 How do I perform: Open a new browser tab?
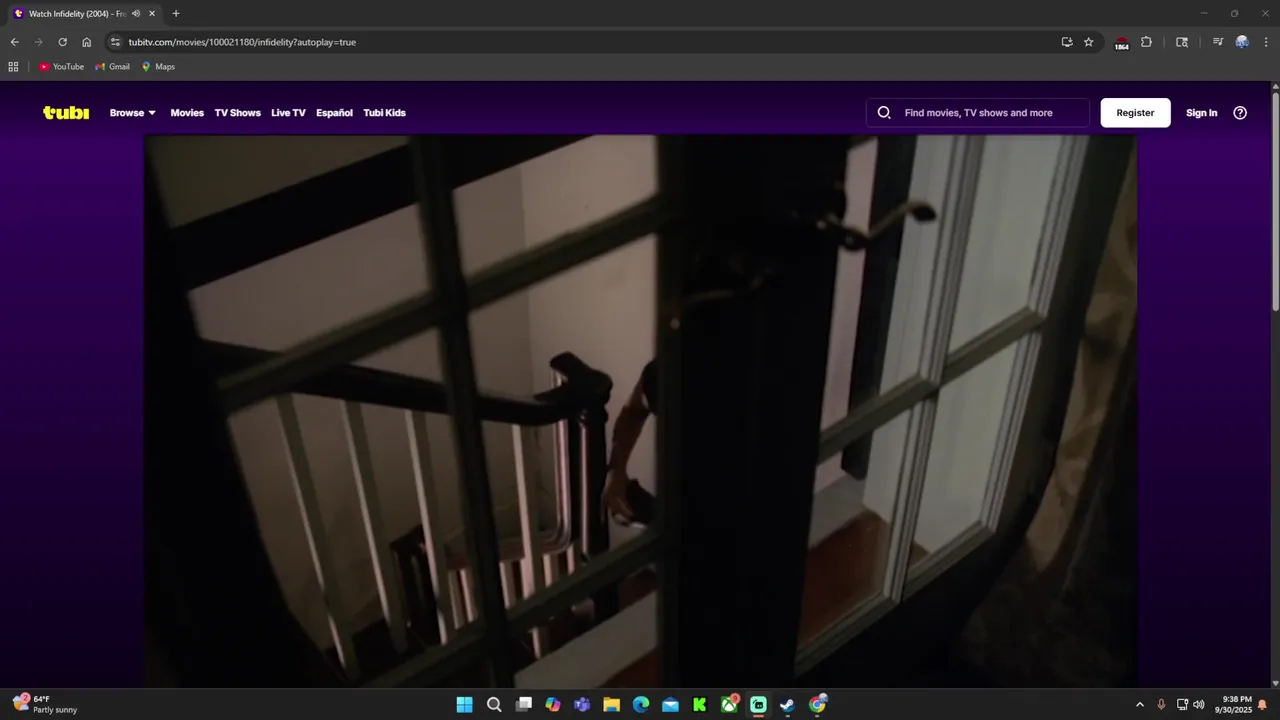point(176,14)
